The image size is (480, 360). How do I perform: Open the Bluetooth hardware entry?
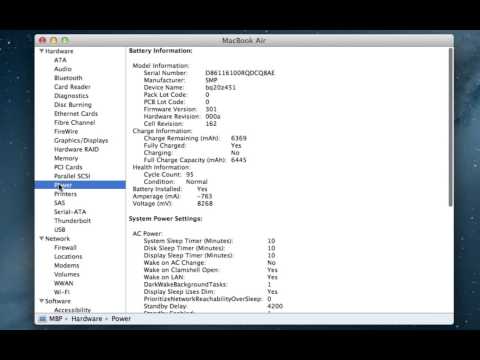tap(68, 78)
